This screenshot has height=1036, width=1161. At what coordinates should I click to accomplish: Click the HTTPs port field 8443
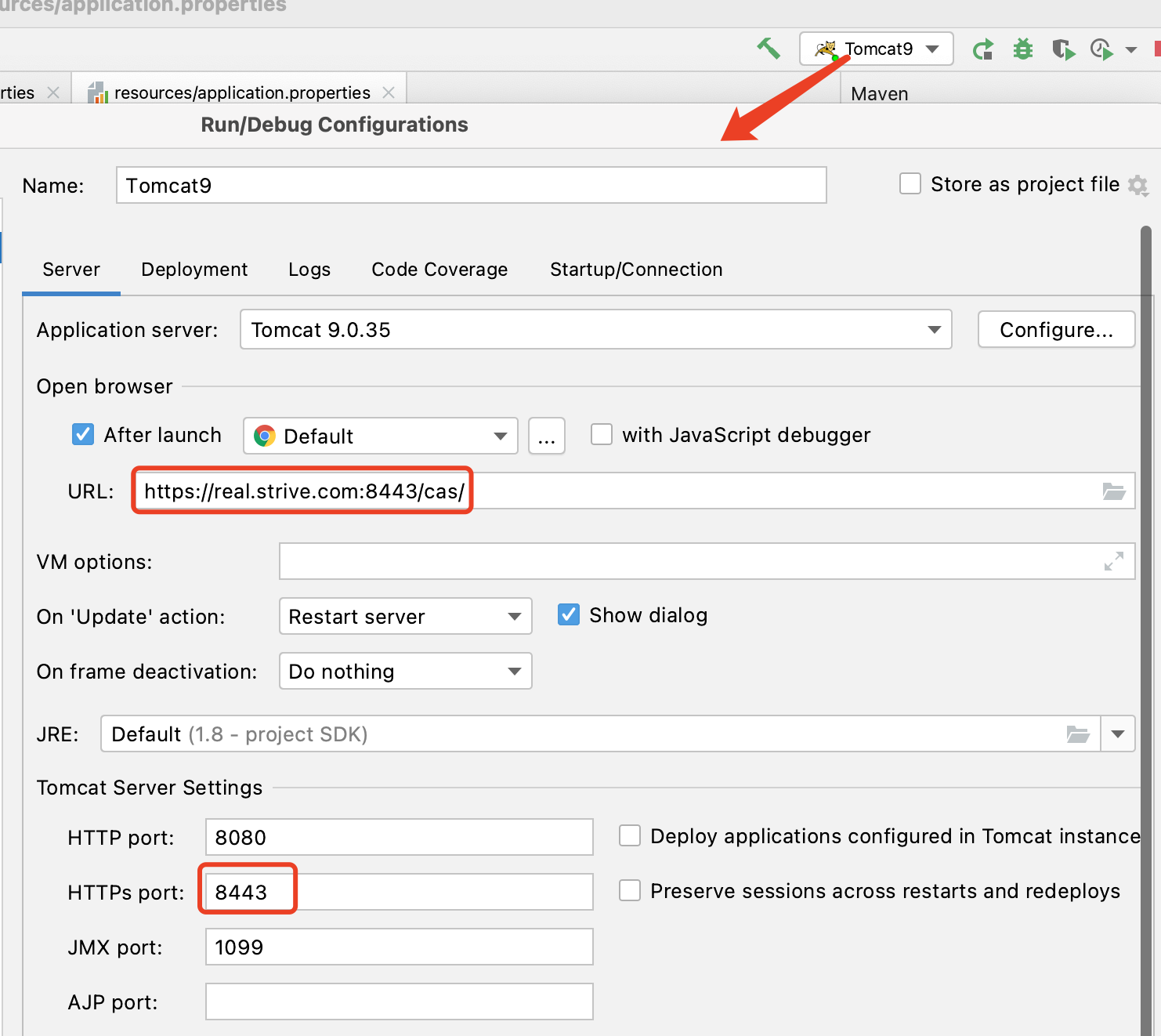click(x=400, y=892)
